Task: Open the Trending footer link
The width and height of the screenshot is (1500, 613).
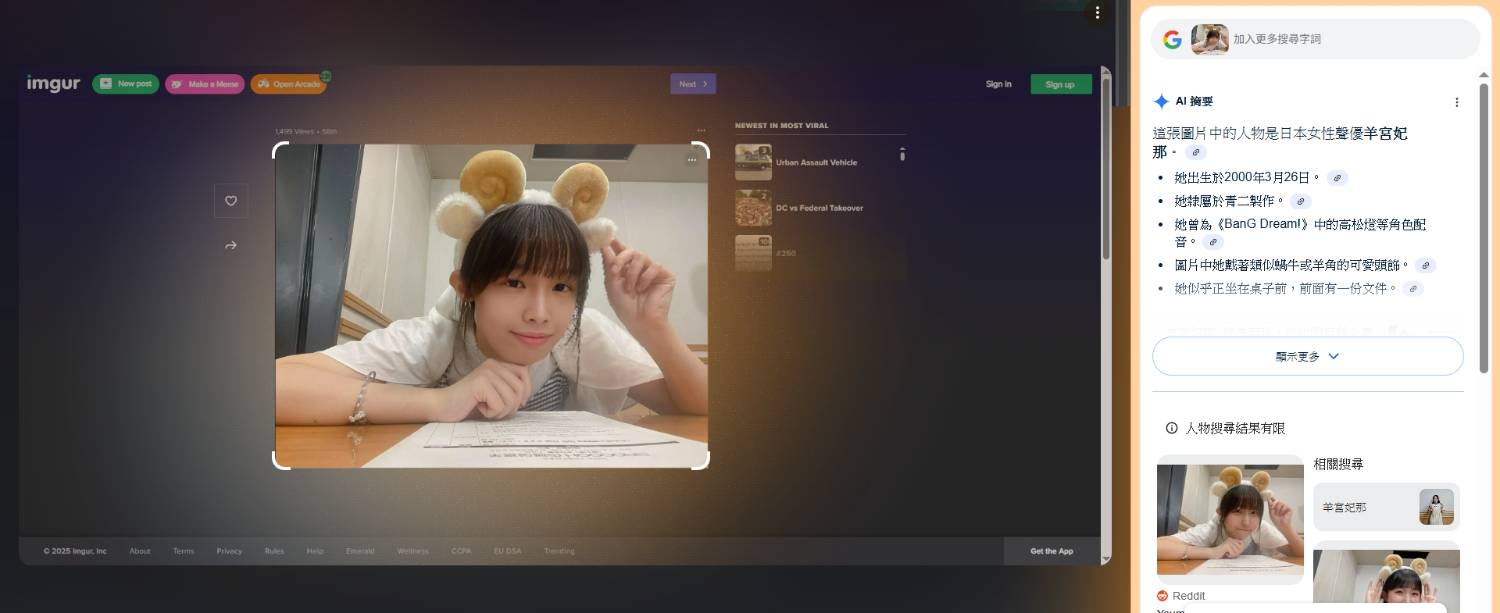Action: pos(559,551)
